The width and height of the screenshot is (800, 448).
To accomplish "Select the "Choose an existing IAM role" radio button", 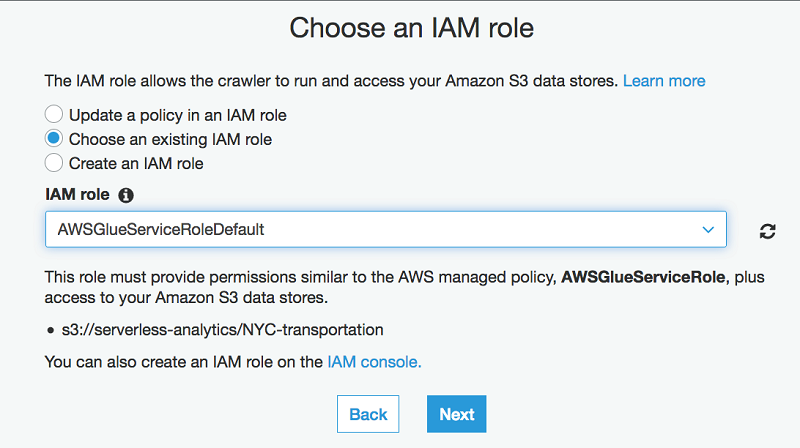I will (54, 139).
